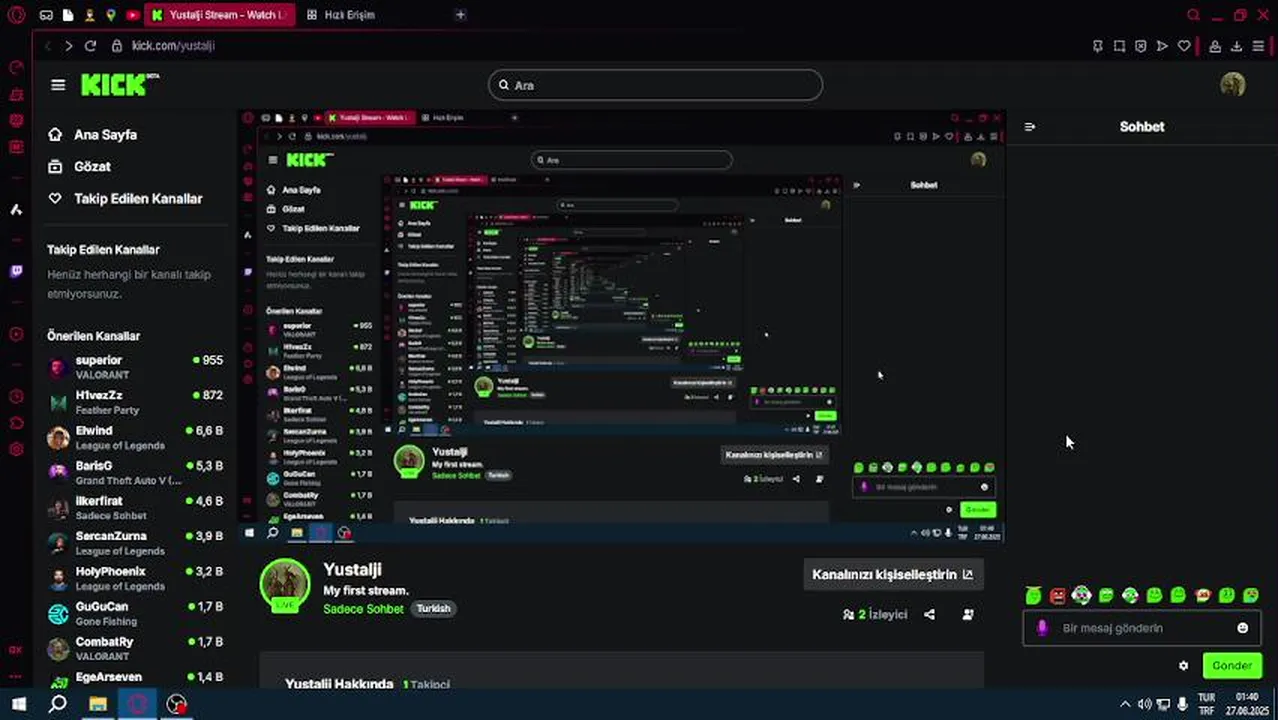Toggle Kick hamburger sidebar menu
The image size is (1278, 720).
[58, 85]
